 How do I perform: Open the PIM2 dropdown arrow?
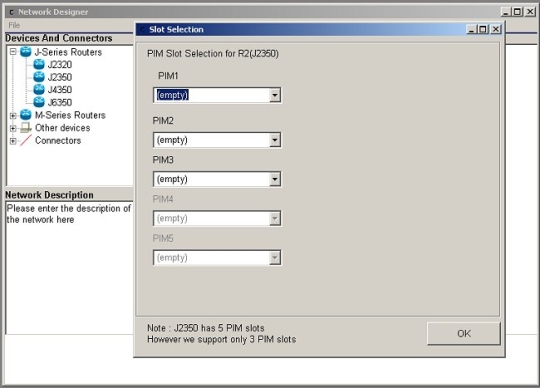click(x=274, y=140)
